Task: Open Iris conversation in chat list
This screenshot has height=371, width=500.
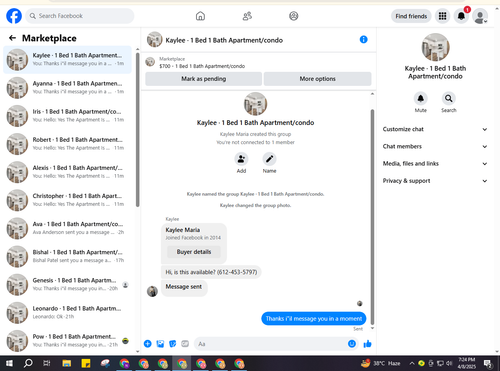Action: 67,116
